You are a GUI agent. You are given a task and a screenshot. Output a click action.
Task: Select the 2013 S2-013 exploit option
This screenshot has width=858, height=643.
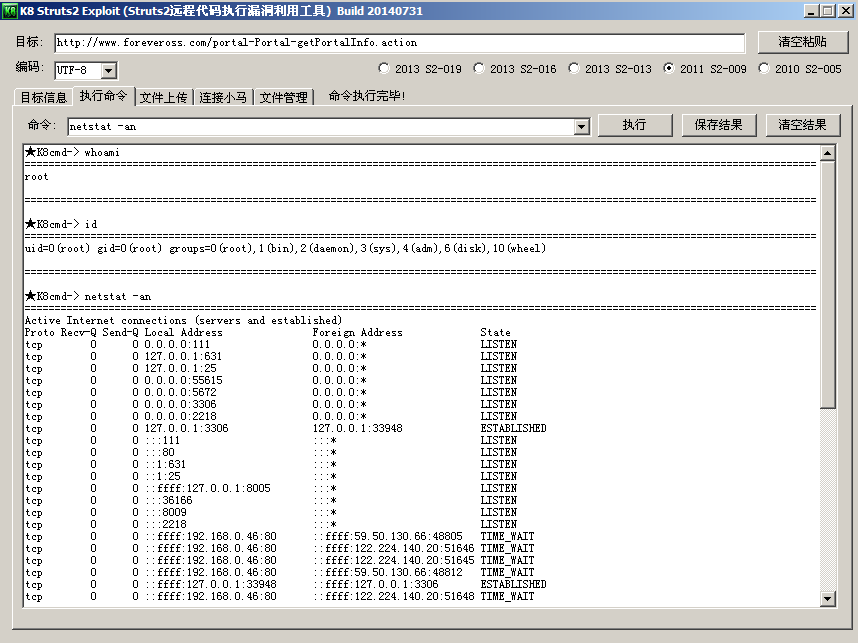point(610,69)
